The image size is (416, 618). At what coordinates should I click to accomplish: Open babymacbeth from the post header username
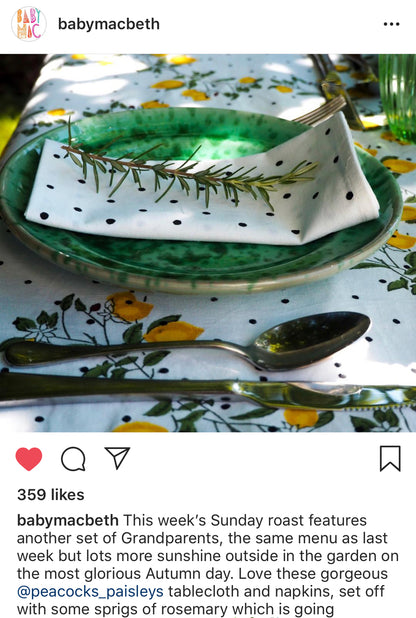coord(109,24)
